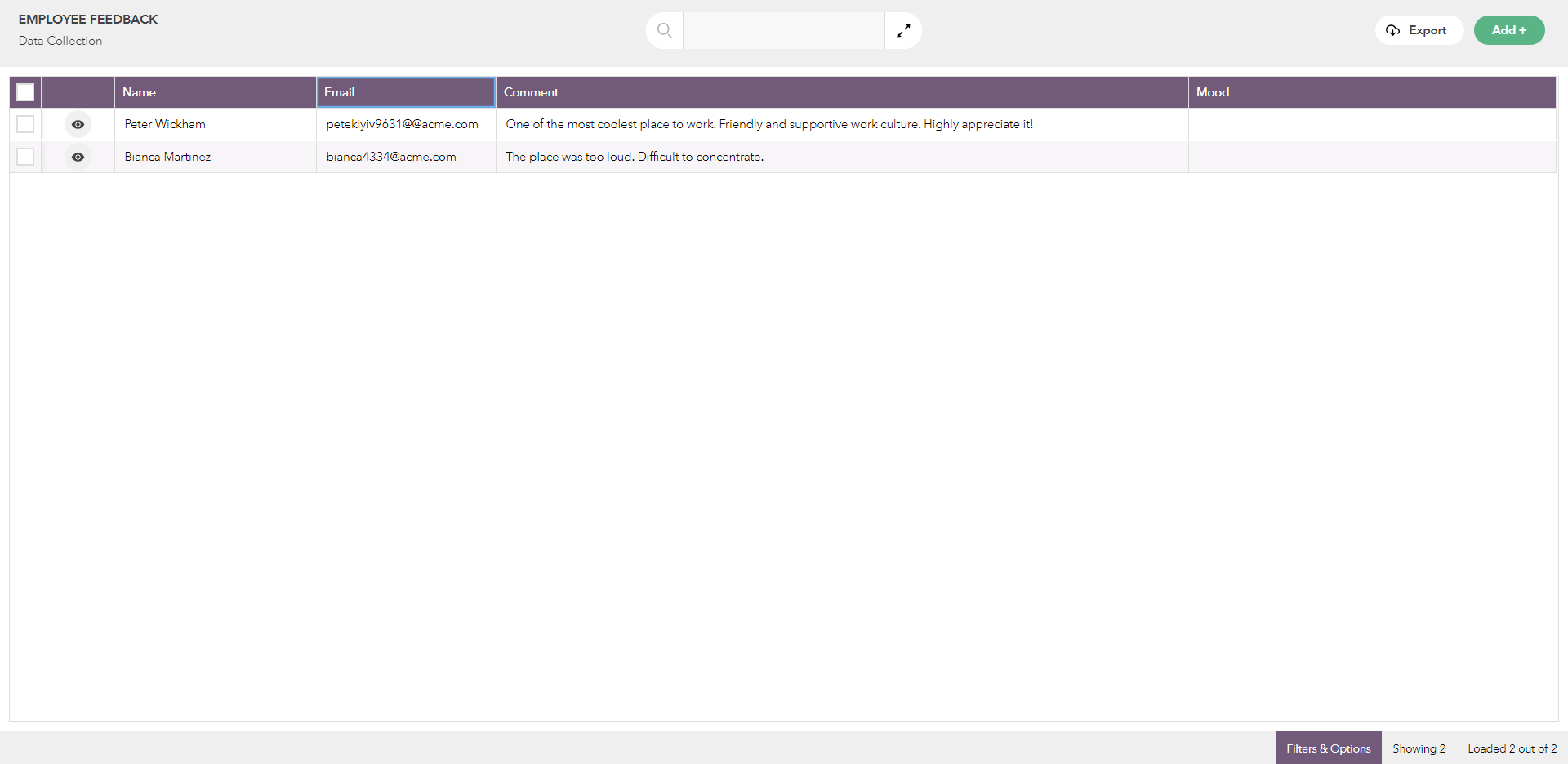This screenshot has width=1568, height=764.
Task: Select the Bianca Martinez row checkbox
Action: click(x=25, y=157)
